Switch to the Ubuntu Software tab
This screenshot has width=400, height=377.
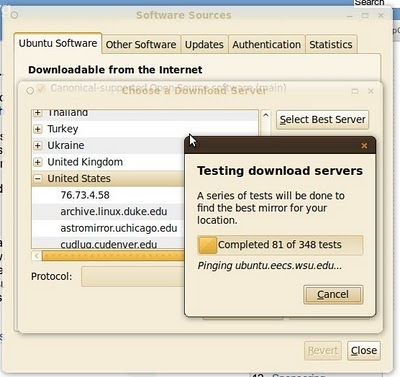tap(58, 43)
